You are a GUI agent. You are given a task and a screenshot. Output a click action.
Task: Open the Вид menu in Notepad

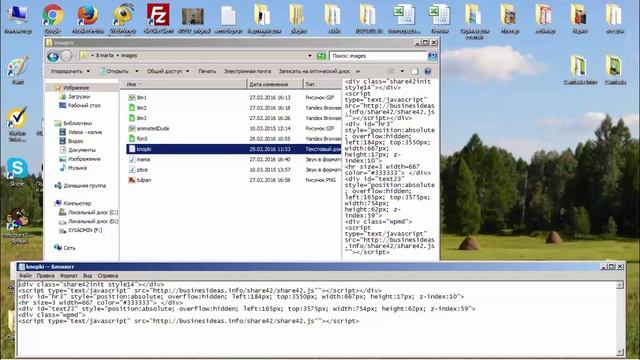point(87,276)
